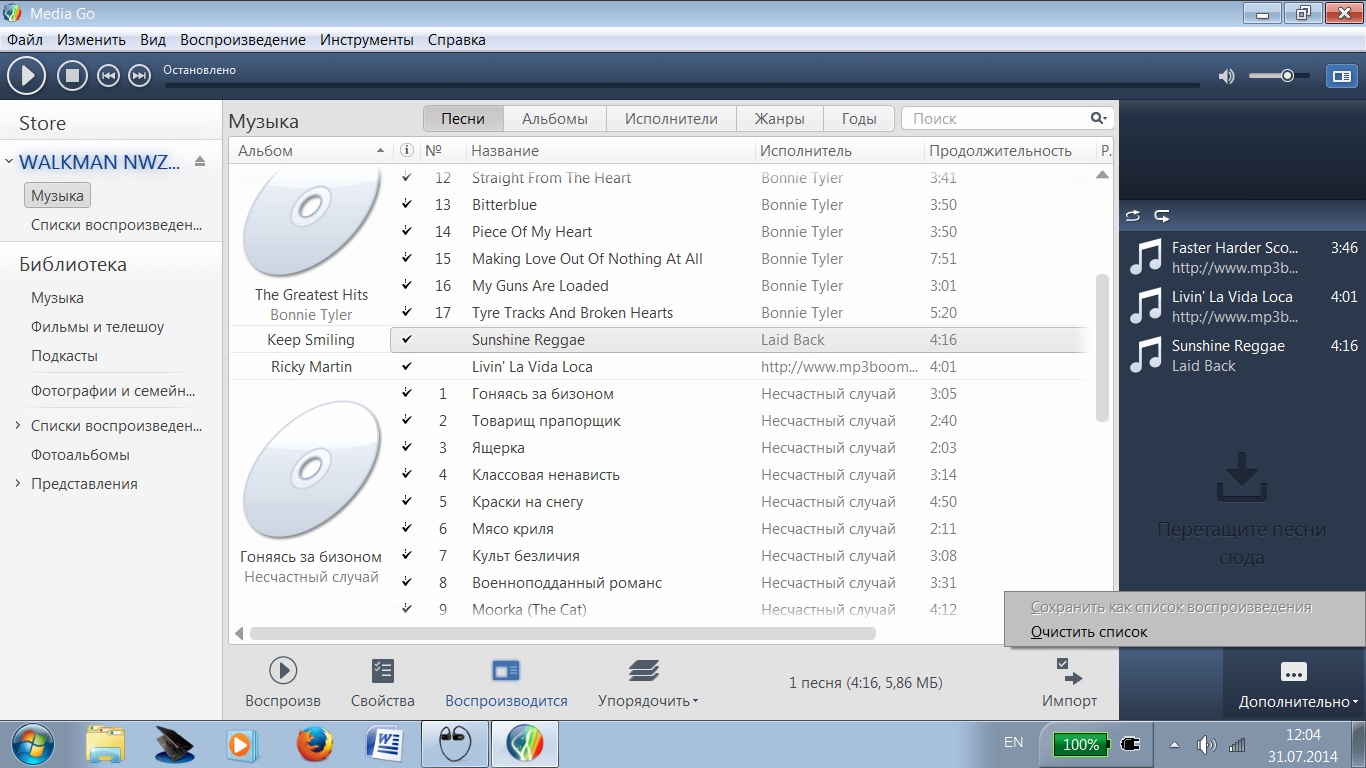Switch to the Альбомы tab
The width and height of the screenshot is (1366, 768).
(554, 119)
